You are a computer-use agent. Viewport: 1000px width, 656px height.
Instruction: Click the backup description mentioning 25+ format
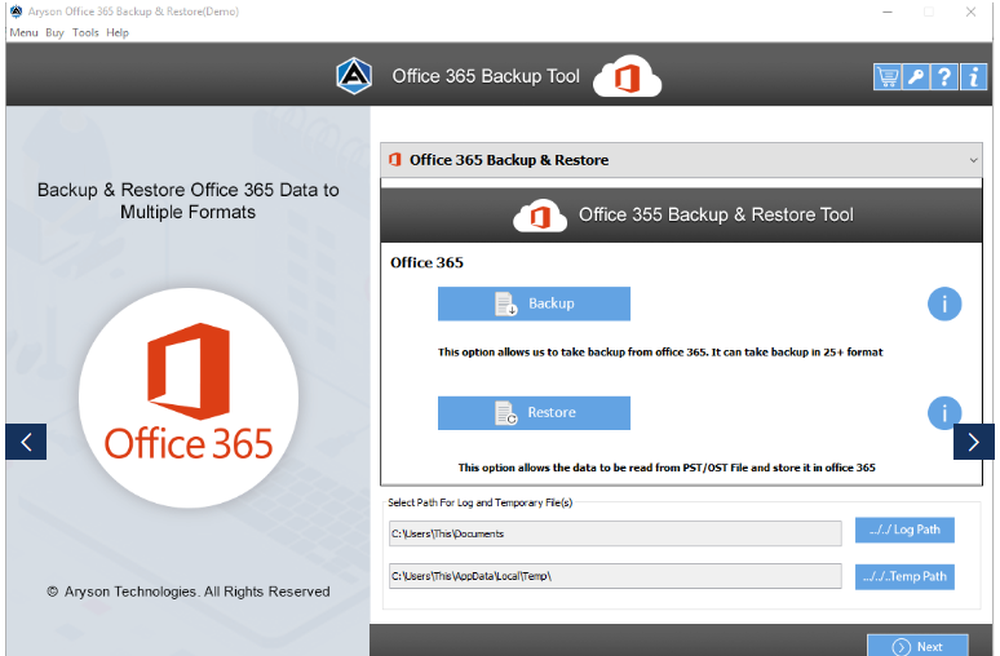[x=660, y=352]
